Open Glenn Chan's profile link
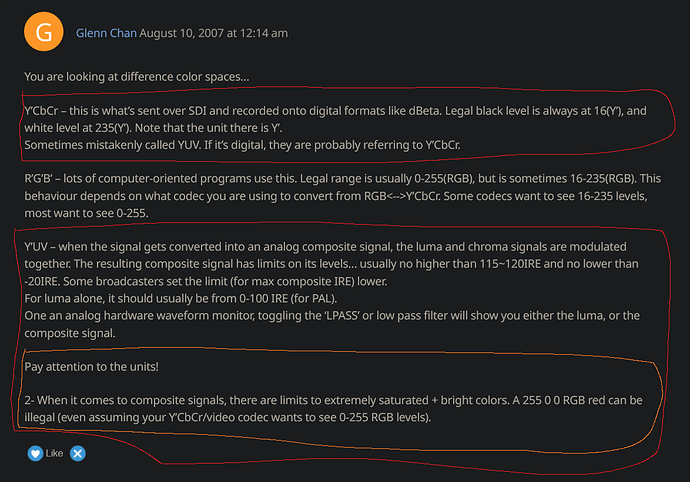 click(x=106, y=33)
